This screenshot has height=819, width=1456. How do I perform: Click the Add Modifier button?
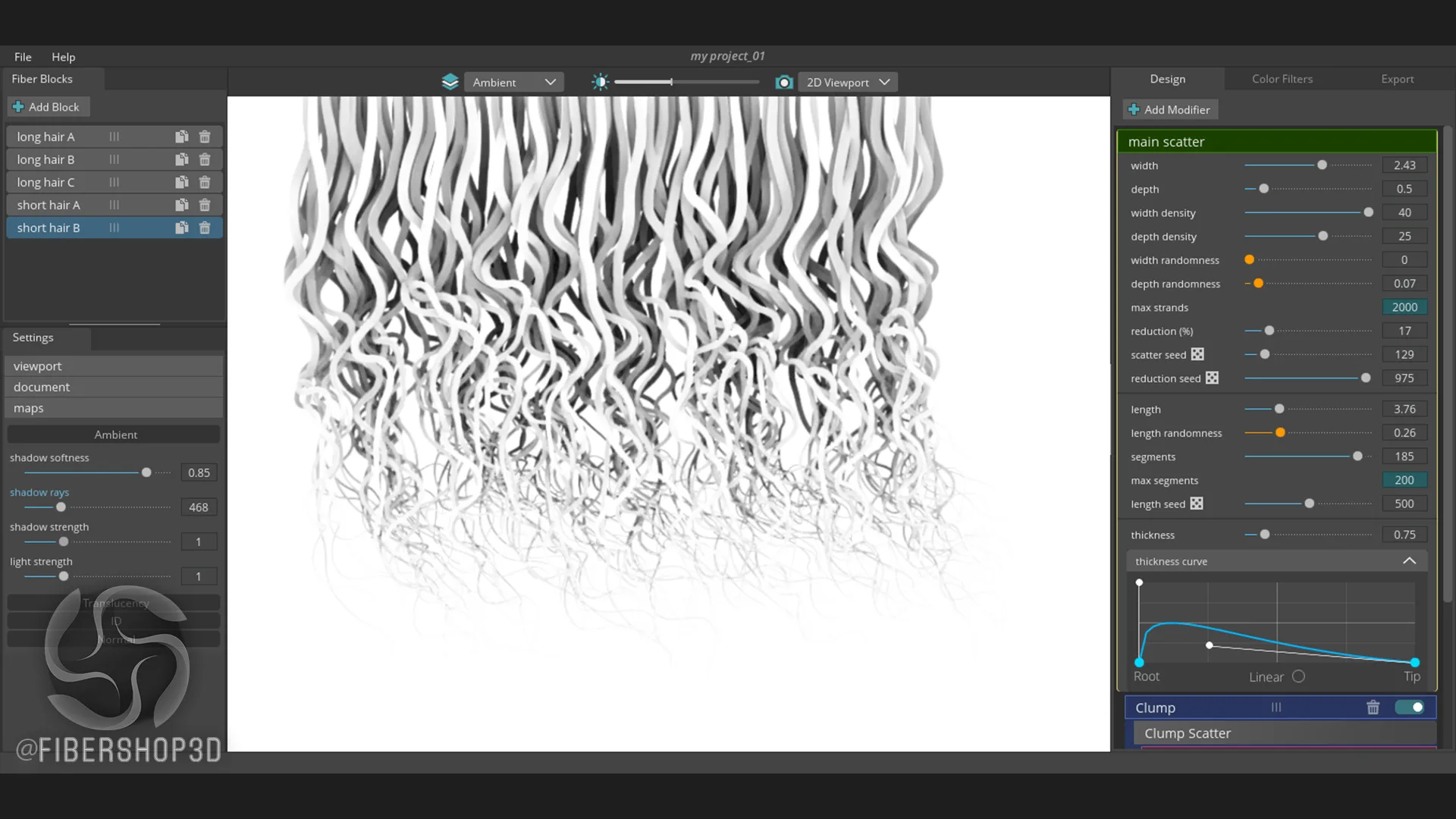point(1170,109)
